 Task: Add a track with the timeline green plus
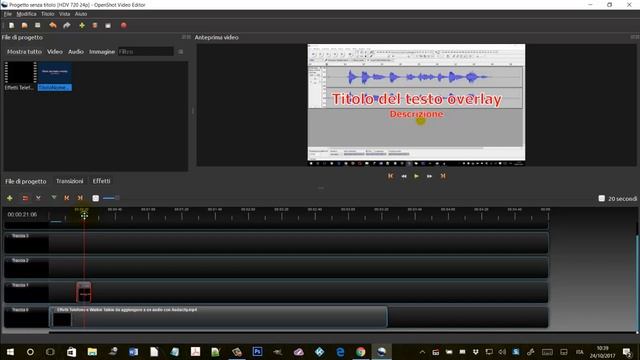(9, 198)
